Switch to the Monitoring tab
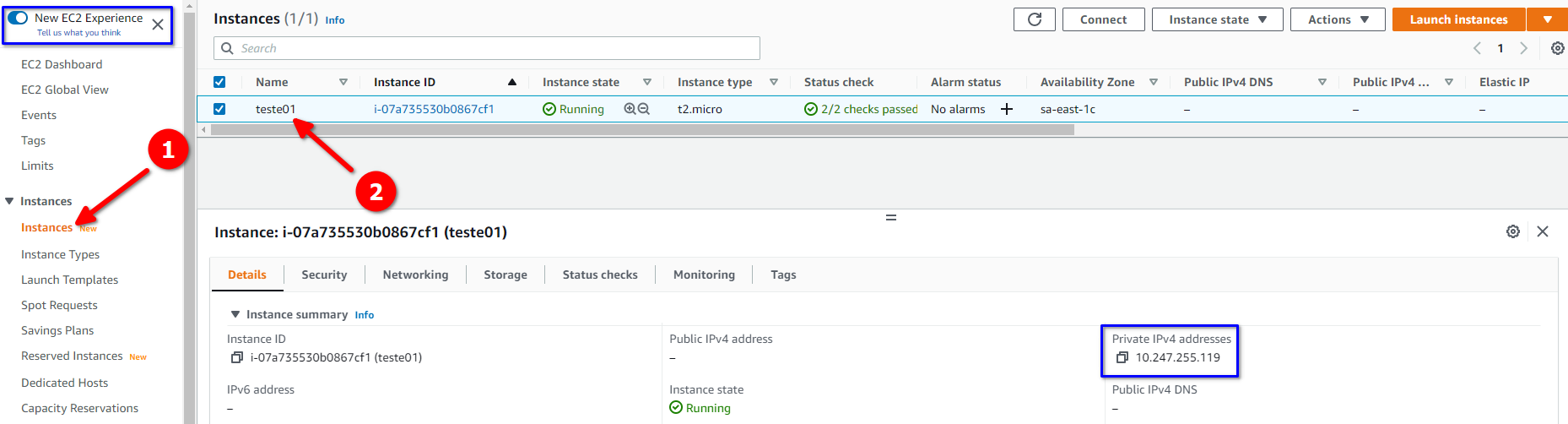Viewport: 1568px width, 424px height. pos(704,275)
